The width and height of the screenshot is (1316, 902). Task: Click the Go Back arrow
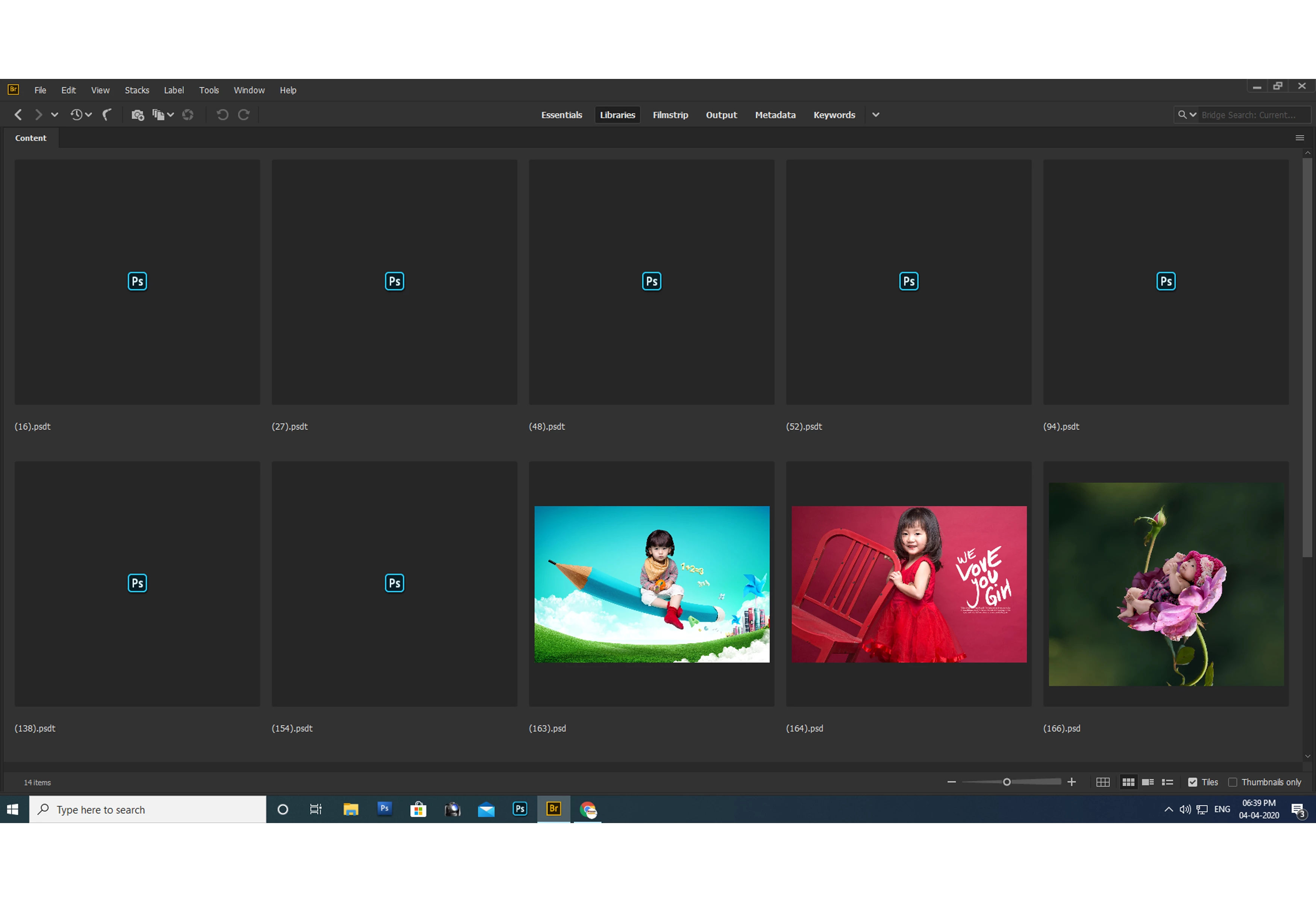[x=18, y=115]
